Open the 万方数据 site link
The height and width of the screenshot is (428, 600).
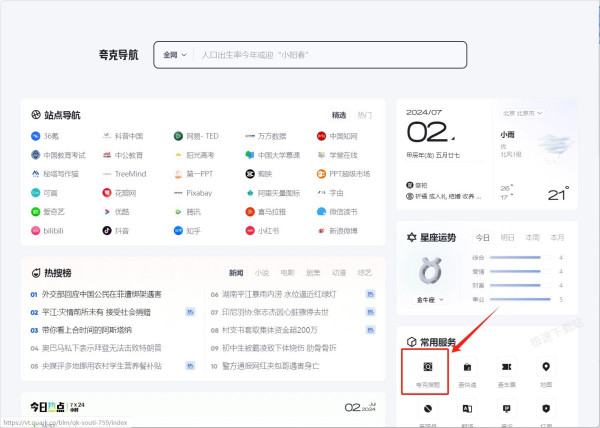(x=272, y=136)
